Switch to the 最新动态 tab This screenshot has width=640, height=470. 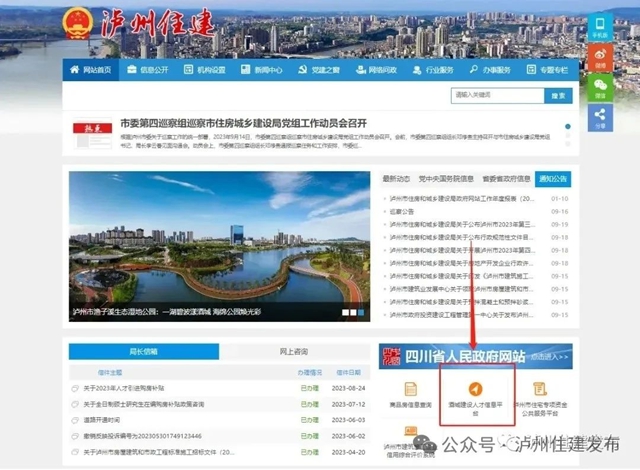pos(396,179)
